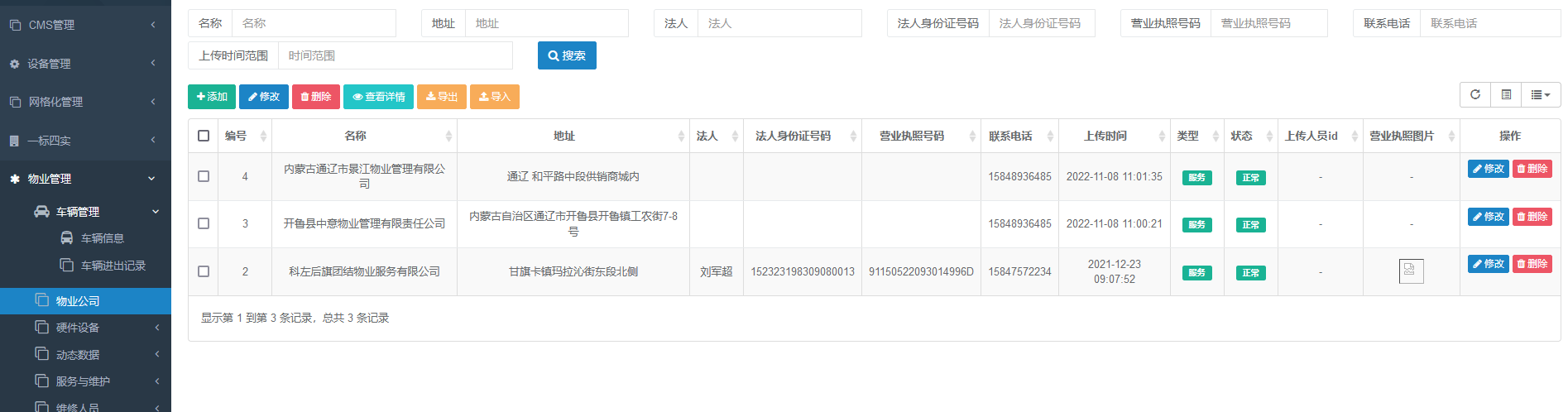This screenshot has width=1568, height=412.
Task: Click the 搜索 search button
Action: click(567, 55)
